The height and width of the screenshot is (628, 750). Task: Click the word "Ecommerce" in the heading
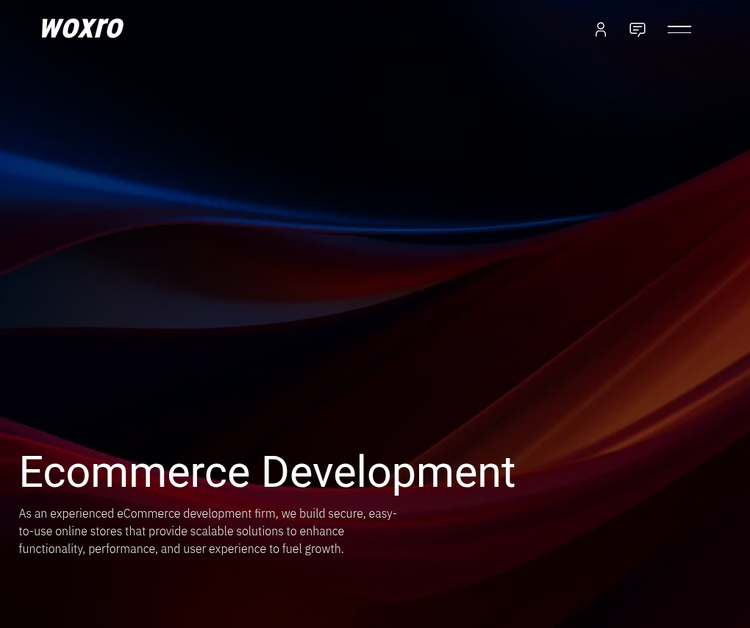pyautogui.click(x=134, y=472)
